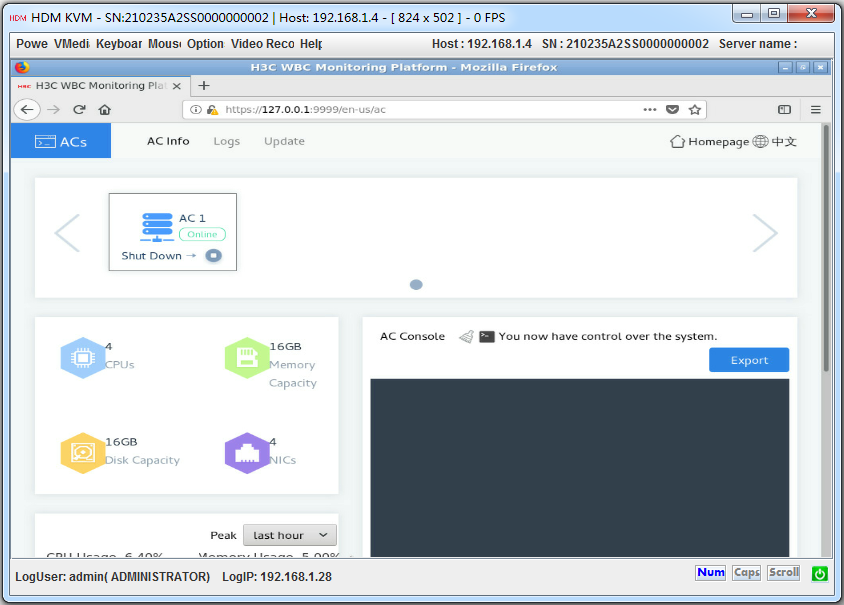Clear the AC Console with broom icon
The height and width of the screenshot is (605, 844).
(x=466, y=336)
